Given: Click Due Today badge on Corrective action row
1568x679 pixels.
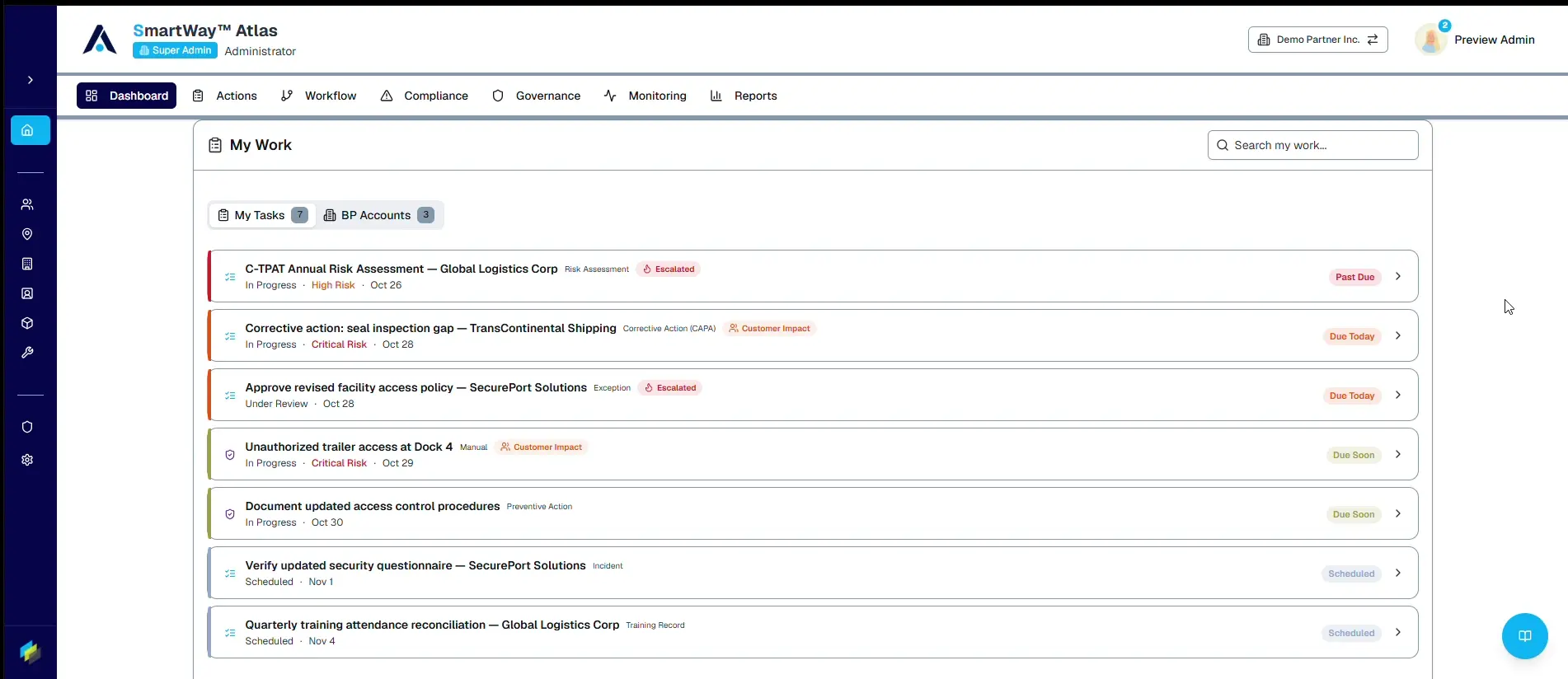Looking at the screenshot, I should click(1352, 336).
